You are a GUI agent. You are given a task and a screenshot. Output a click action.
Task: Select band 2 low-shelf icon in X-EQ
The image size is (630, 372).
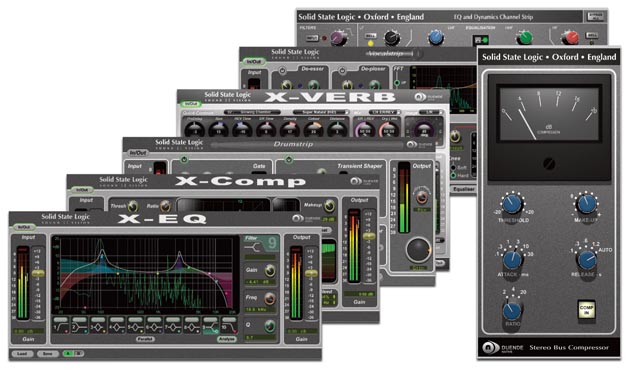pyautogui.click(x=79, y=327)
